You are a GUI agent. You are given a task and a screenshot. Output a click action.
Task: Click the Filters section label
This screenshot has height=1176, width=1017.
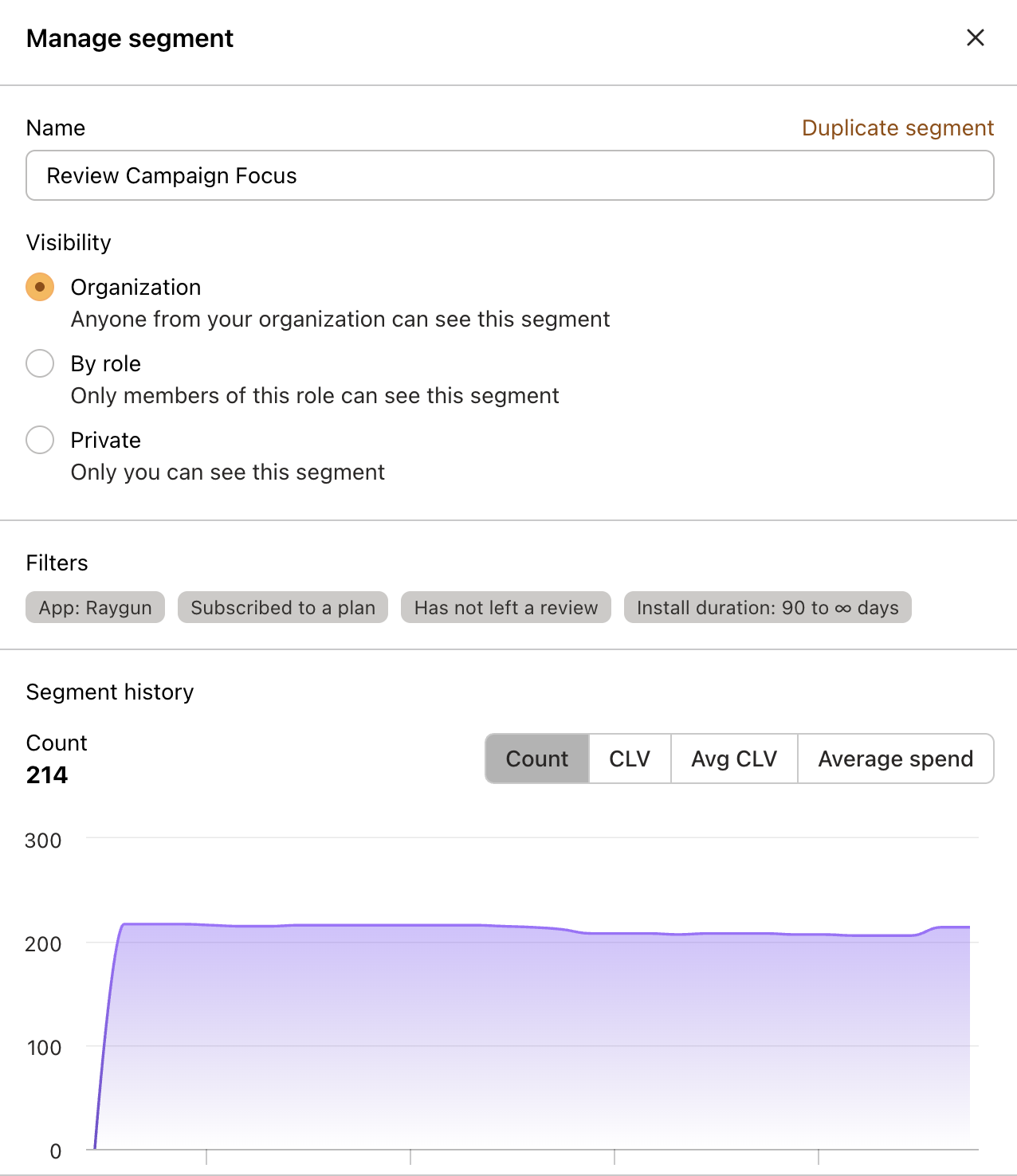coord(57,563)
